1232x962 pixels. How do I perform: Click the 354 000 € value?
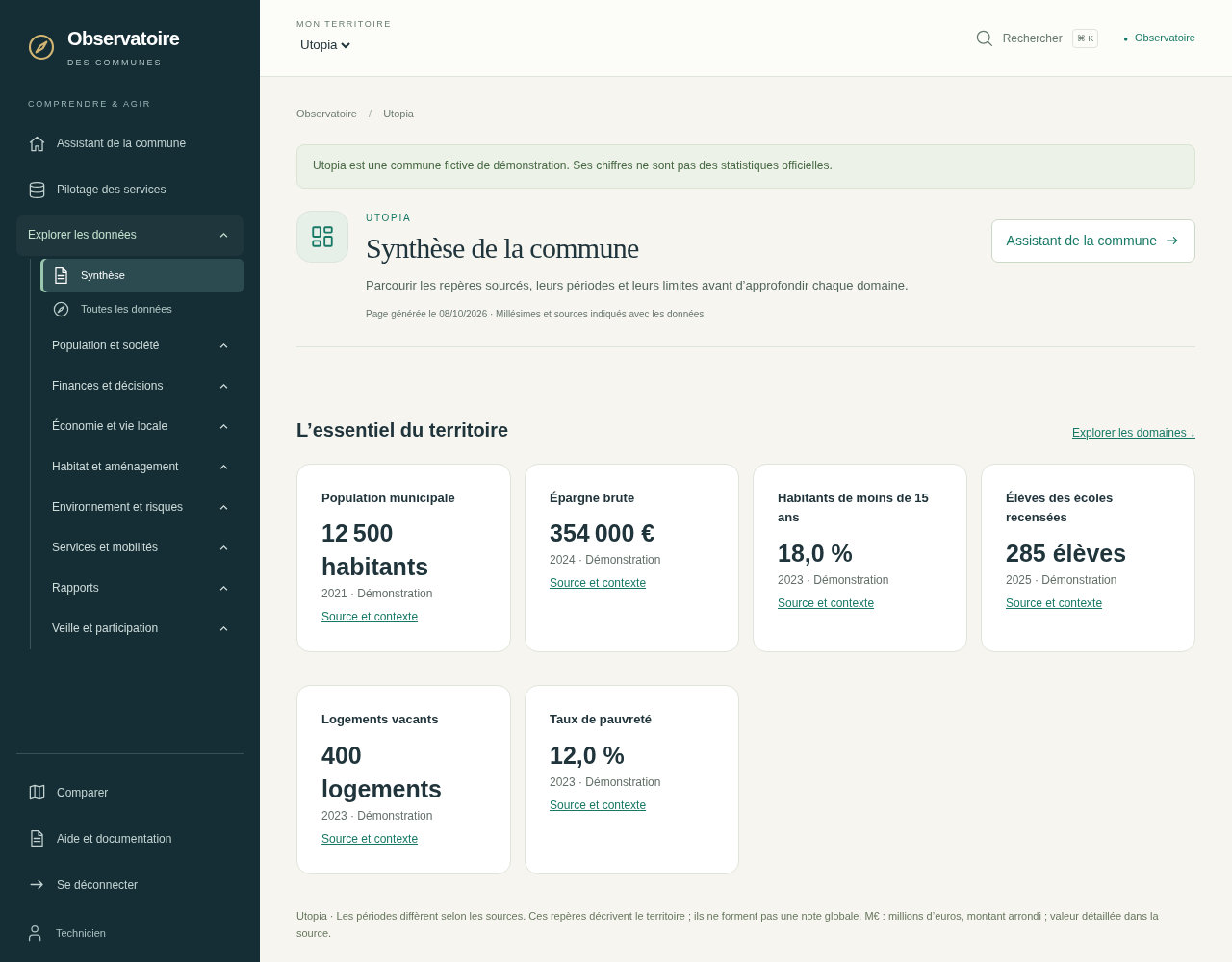click(602, 533)
